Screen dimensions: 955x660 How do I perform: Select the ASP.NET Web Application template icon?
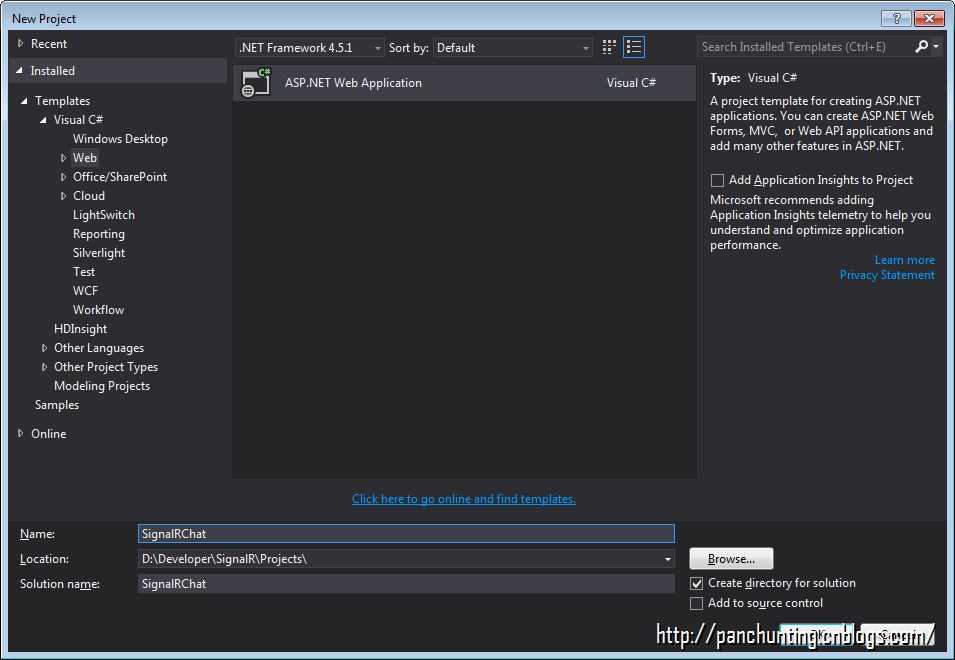pos(256,83)
